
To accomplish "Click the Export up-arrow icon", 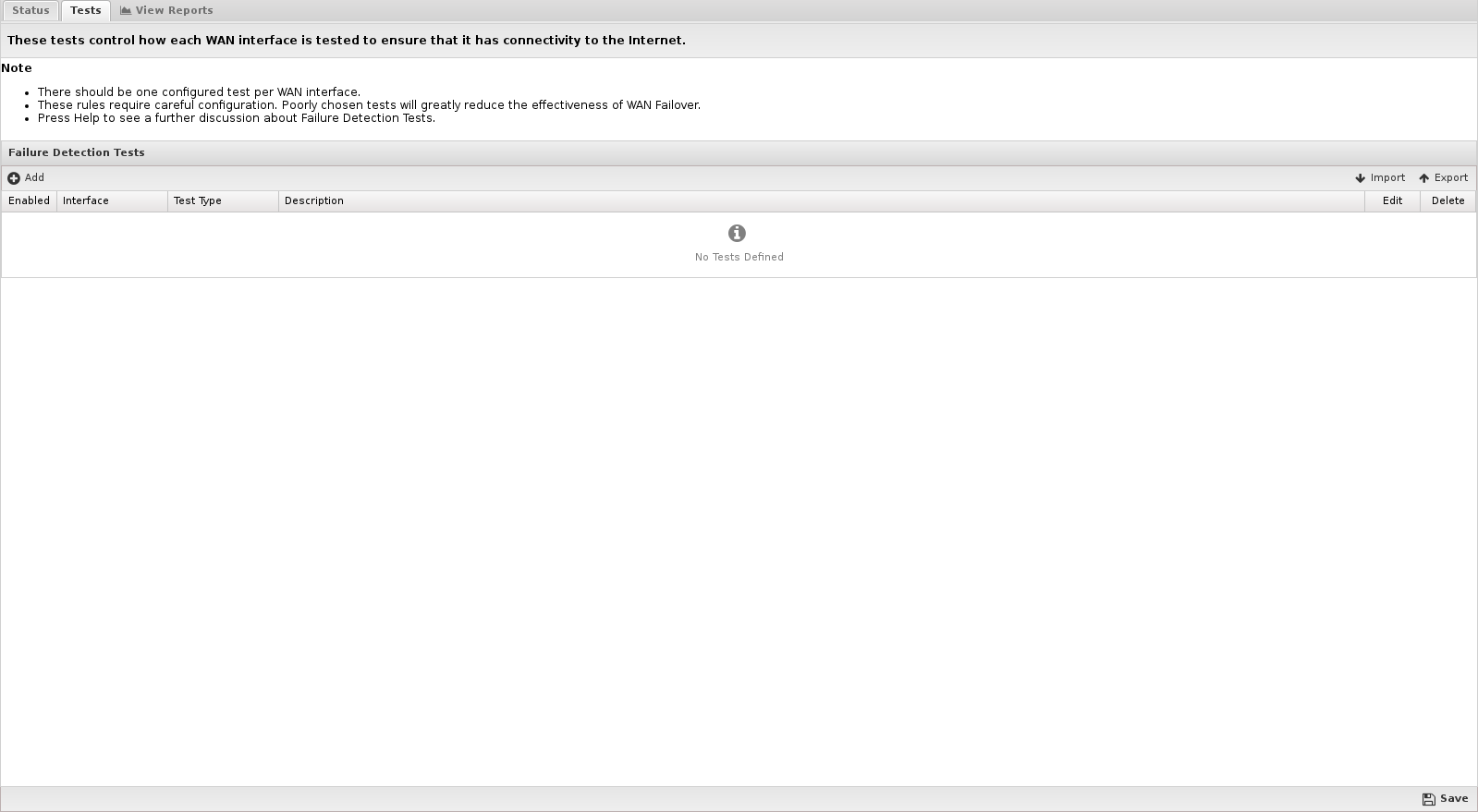I will 1423,178.
